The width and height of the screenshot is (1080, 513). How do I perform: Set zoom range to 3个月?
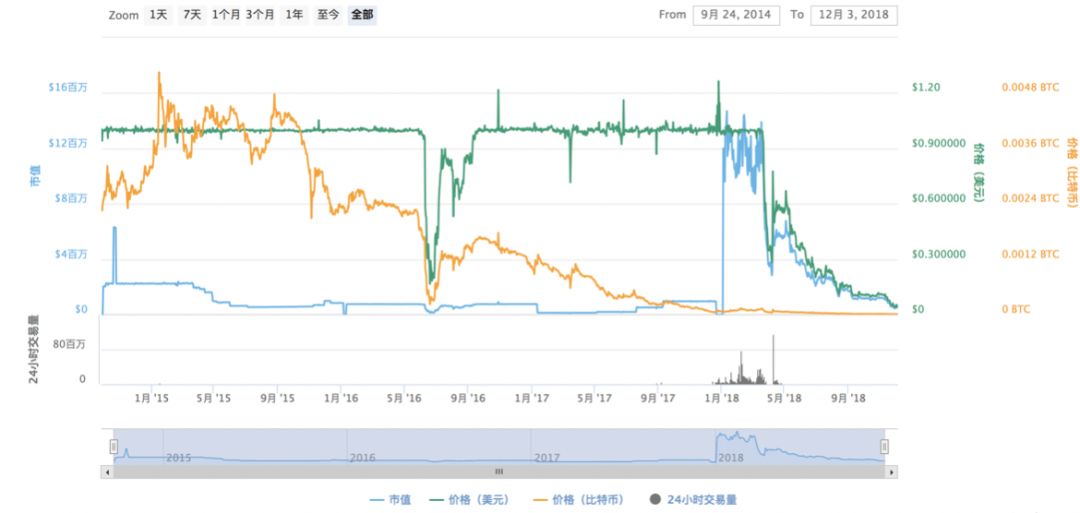pos(260,14)
